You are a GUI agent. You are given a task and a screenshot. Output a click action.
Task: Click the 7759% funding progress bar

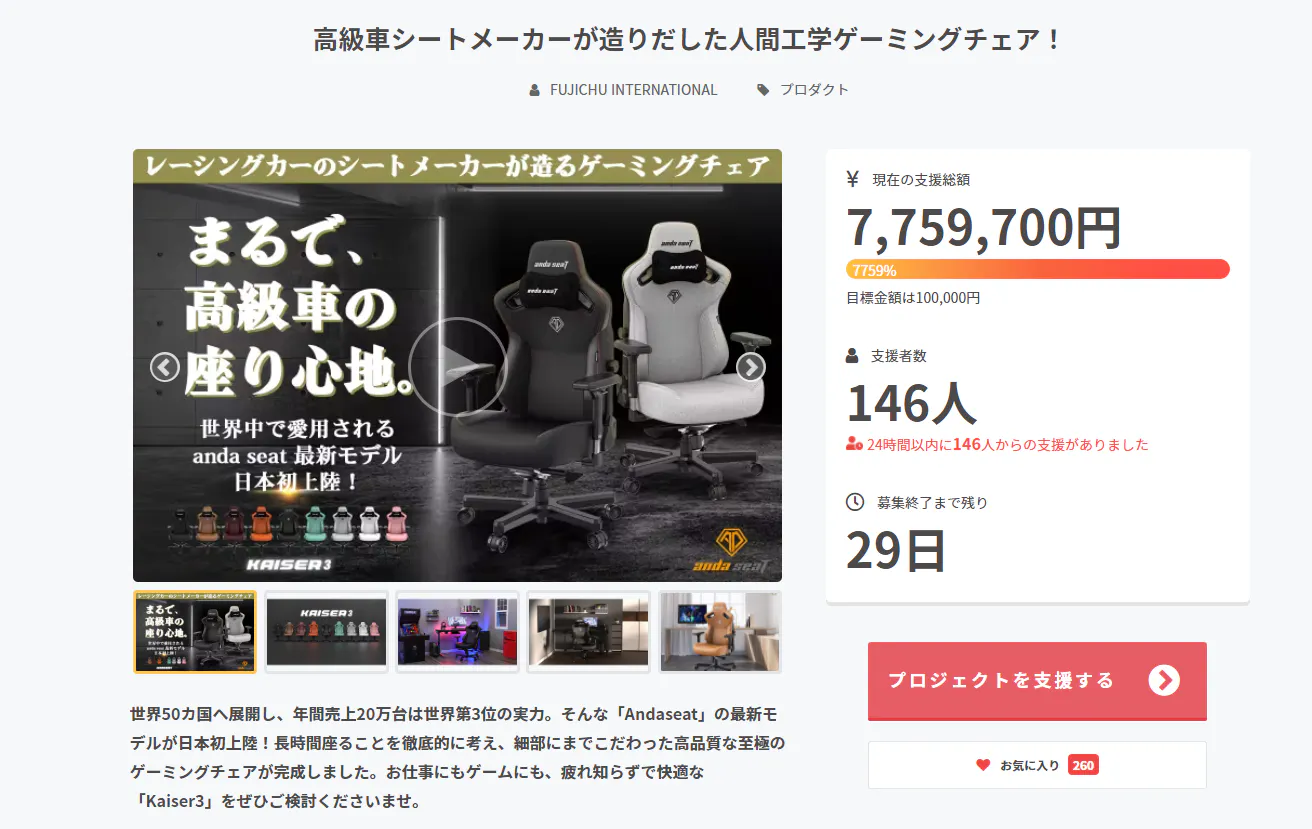point(1038,269)
